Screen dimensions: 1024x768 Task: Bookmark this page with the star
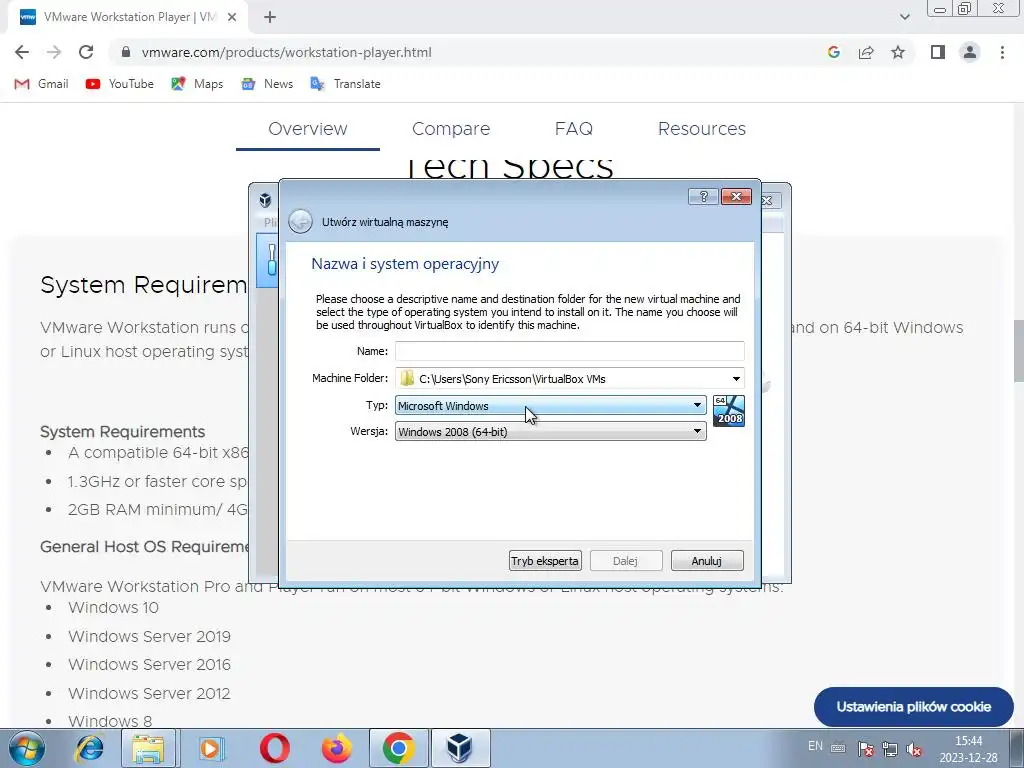point(898,52)
